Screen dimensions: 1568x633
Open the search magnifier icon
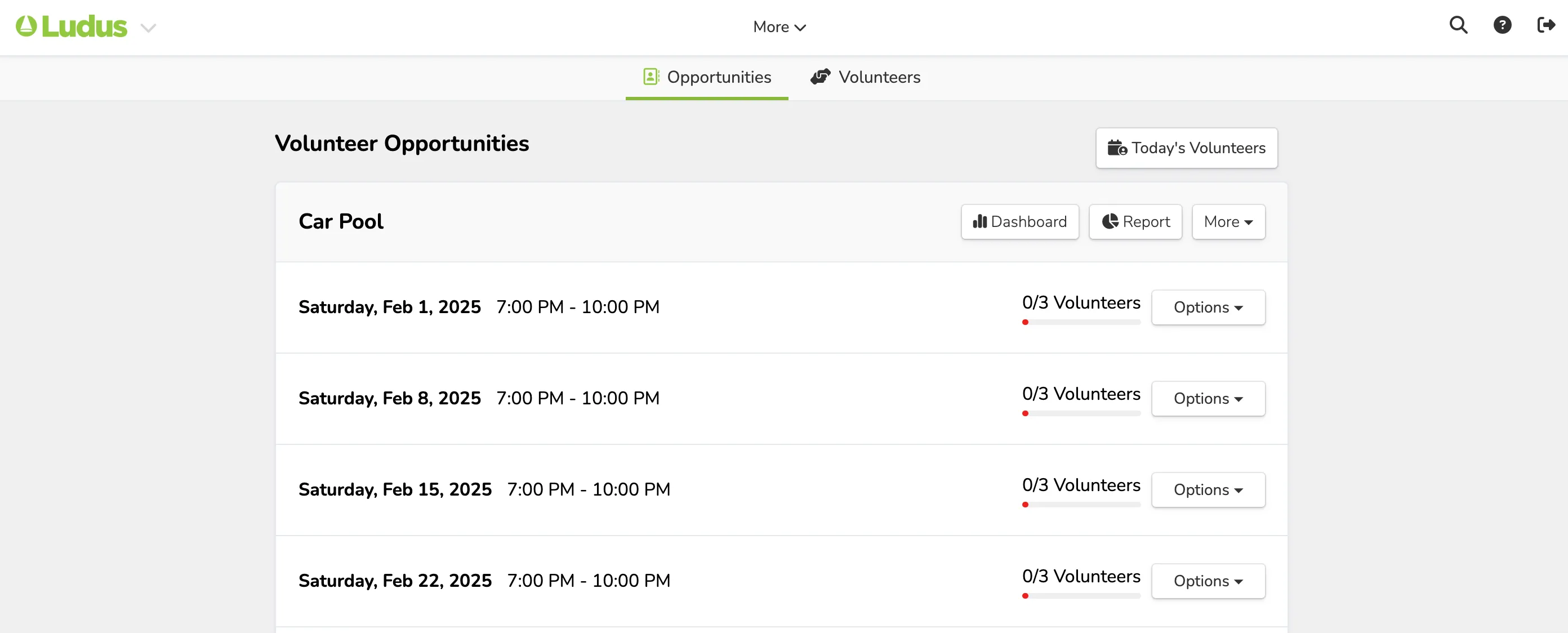coord(1458,25)
